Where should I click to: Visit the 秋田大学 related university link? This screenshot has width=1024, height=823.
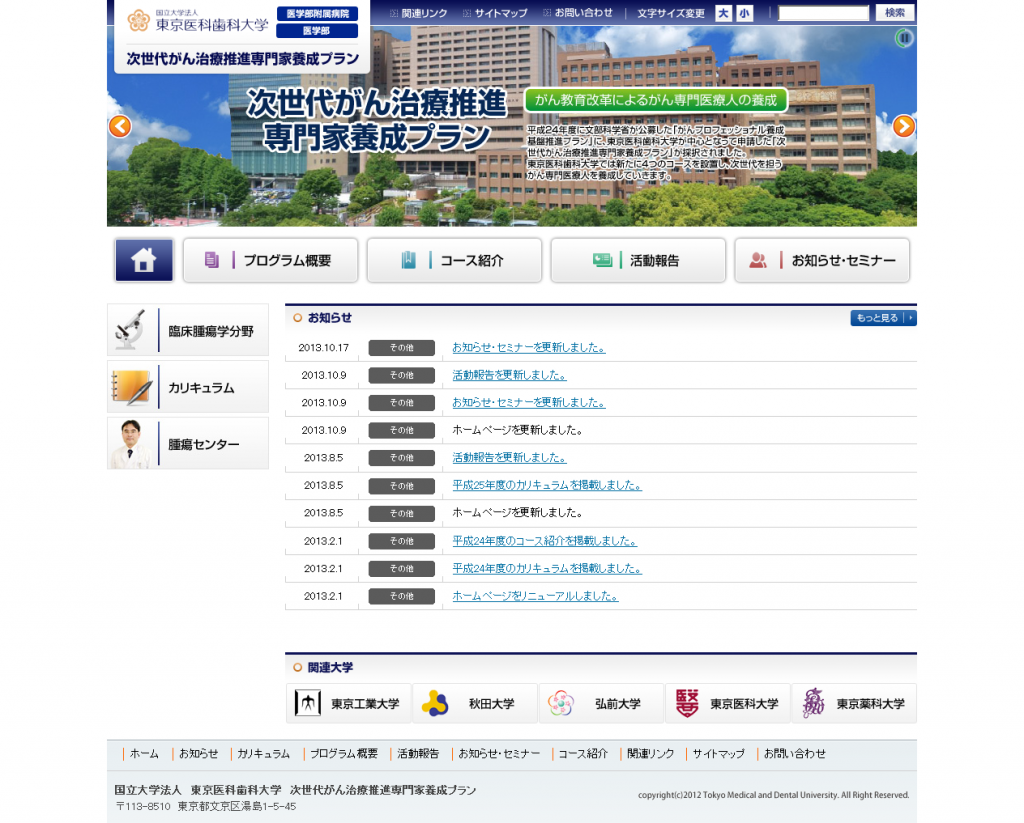coord(475,704)
